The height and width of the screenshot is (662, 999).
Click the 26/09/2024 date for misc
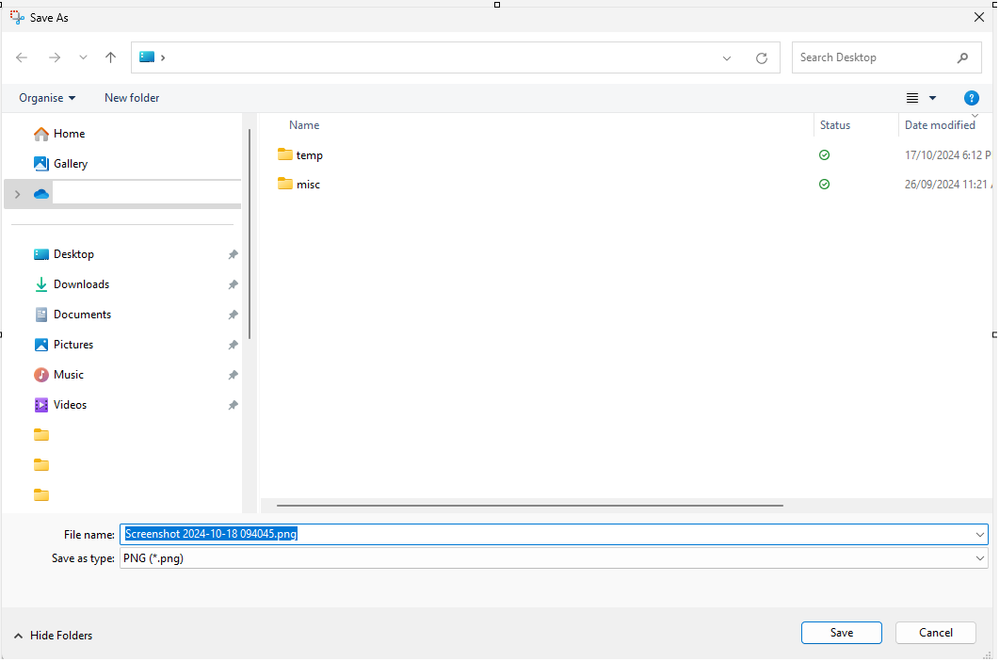948,184
